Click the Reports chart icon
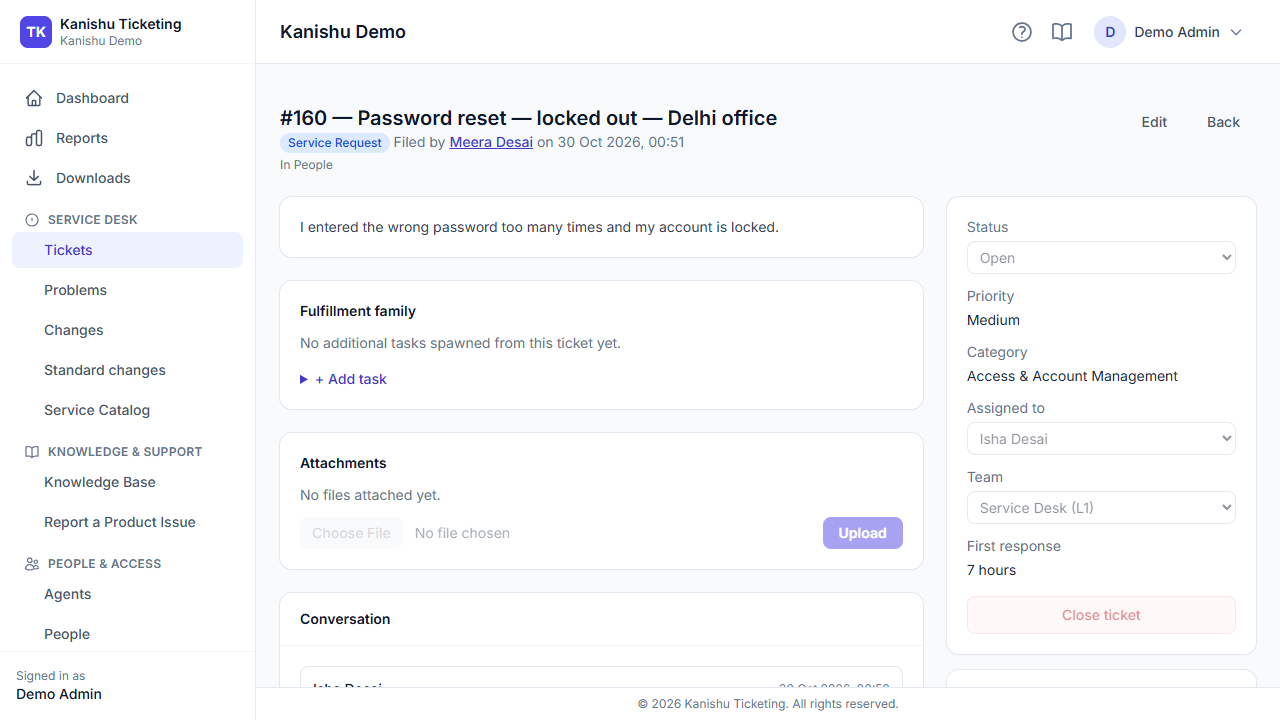This screenshot has height=720, width=1280. point(34,138)
